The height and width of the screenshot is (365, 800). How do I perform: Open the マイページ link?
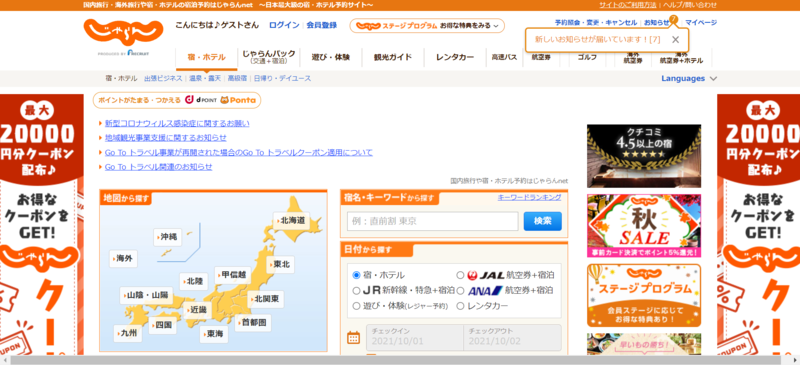point(701,22)
